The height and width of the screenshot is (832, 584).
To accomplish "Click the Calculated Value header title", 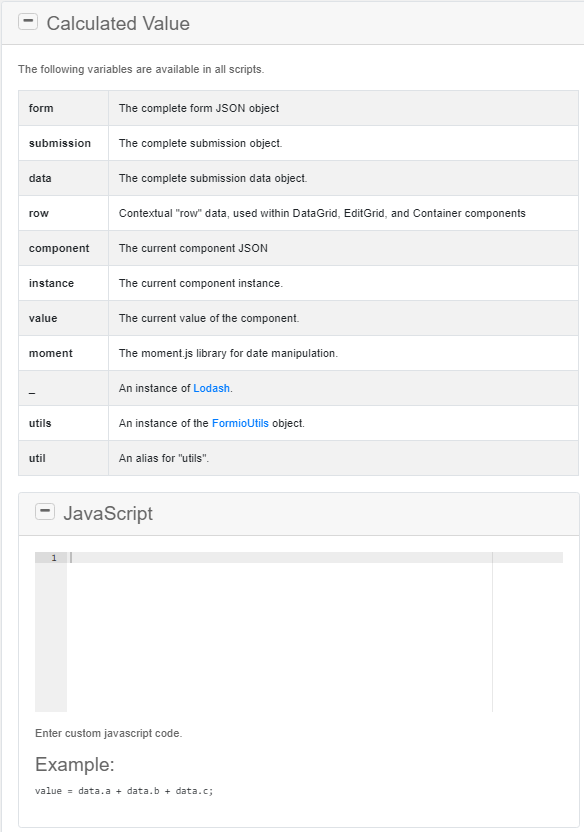I will (120, 23).
